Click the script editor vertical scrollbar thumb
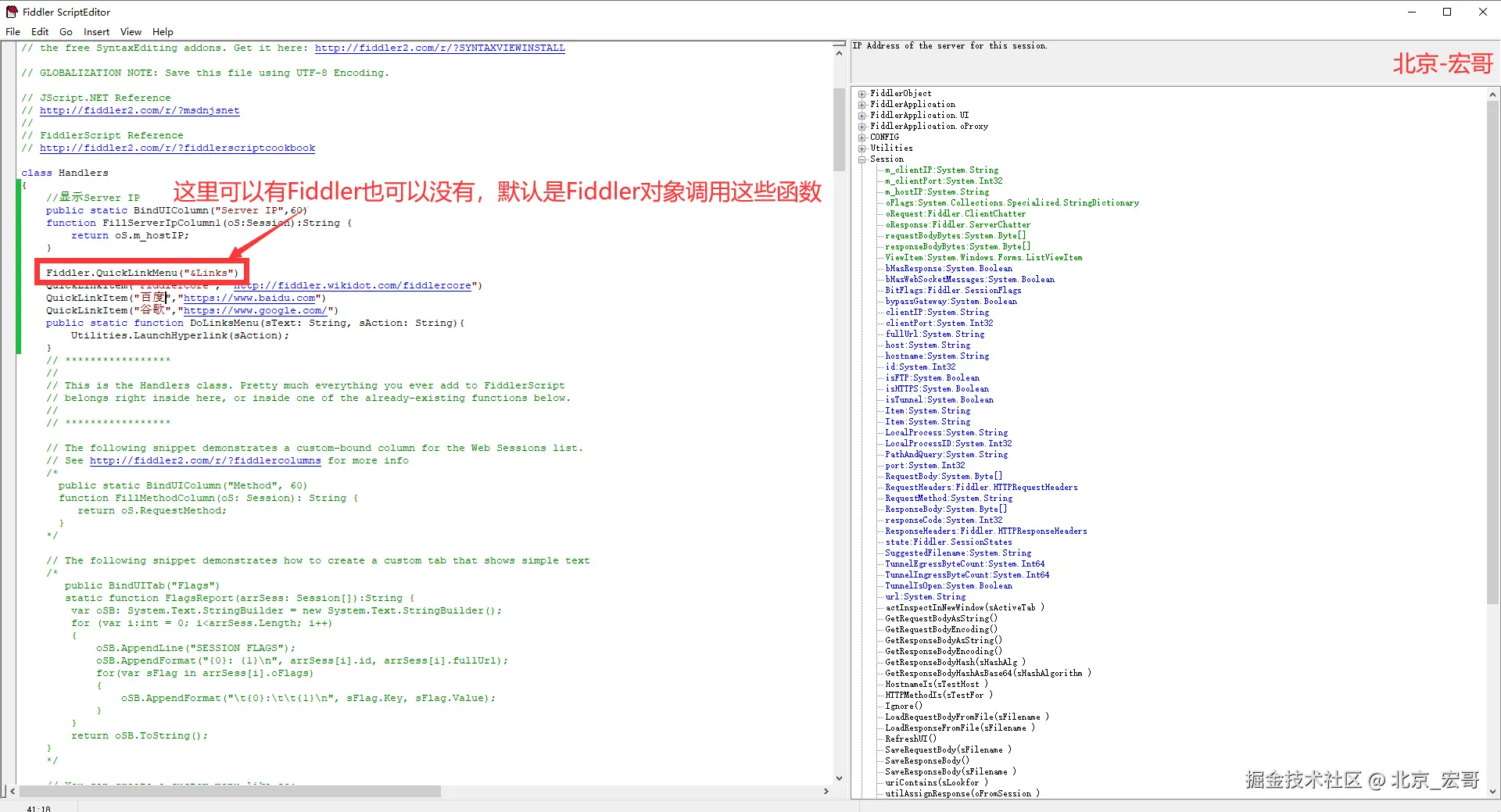This screenshot has width=1501, height=812. click(839, 129)
